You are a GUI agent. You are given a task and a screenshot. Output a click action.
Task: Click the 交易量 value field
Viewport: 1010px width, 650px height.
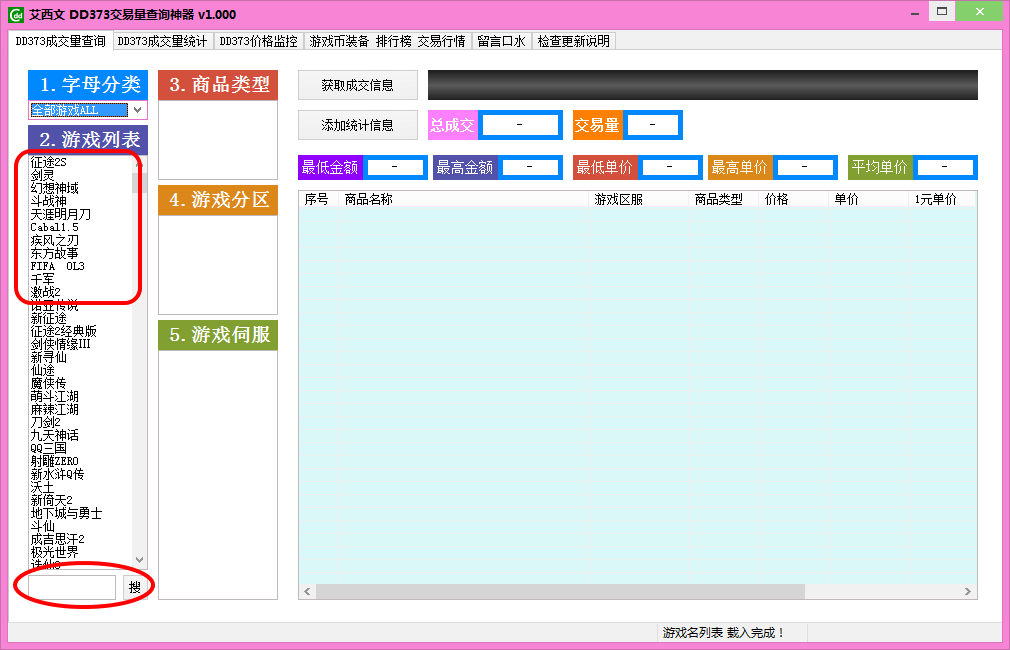click(x=653, y=125)
